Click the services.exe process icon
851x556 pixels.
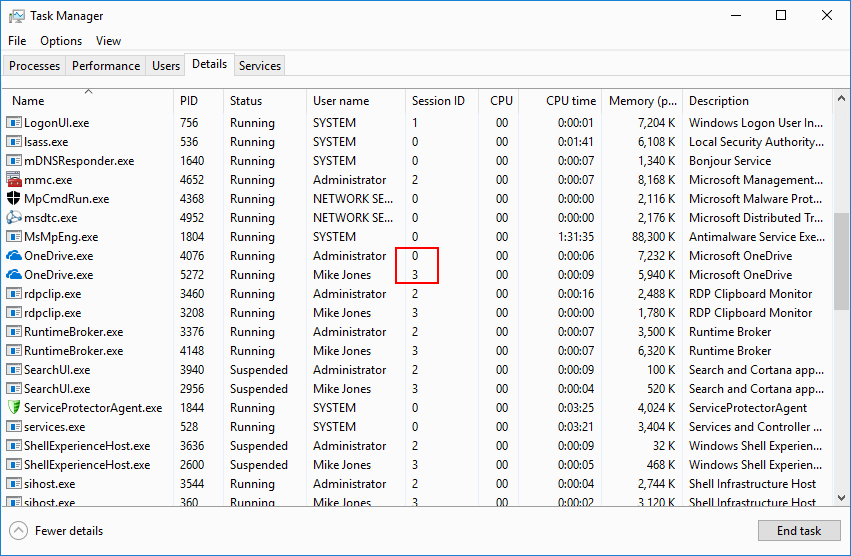(x=14, y=427)
